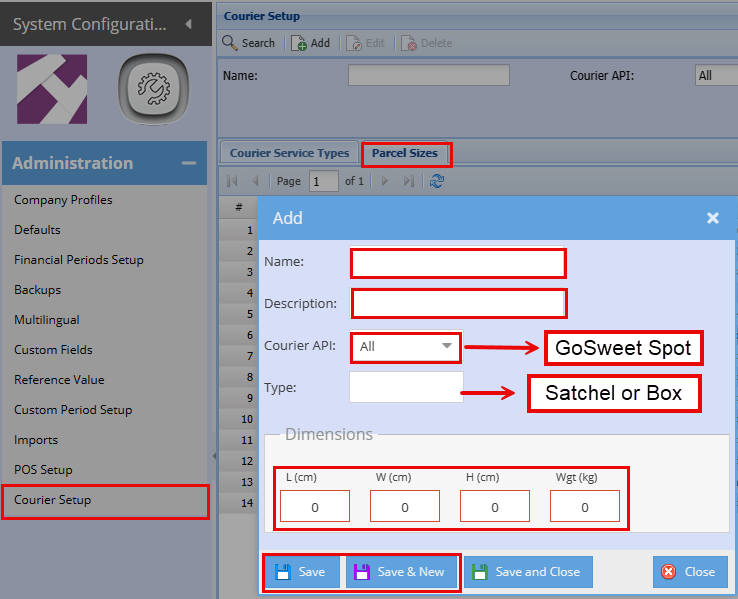Go to next page of grid

coord(385,181)
